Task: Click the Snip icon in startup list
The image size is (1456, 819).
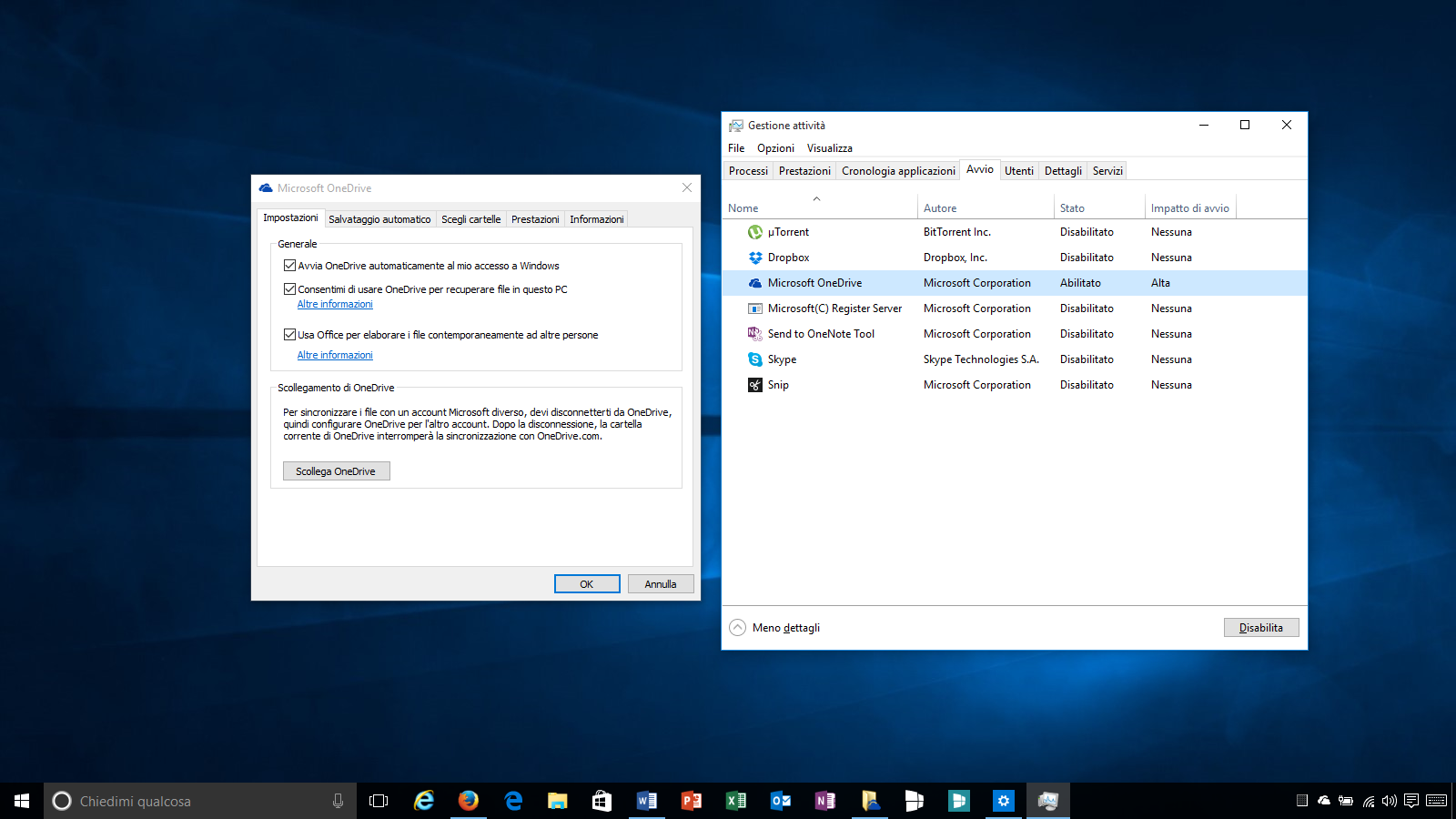Action: [755, 385]
